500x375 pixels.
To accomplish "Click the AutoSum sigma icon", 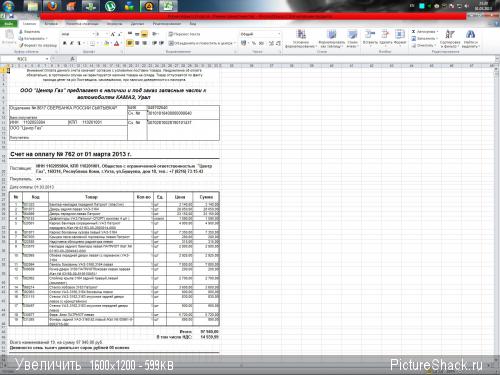I will tap(414, 32).
